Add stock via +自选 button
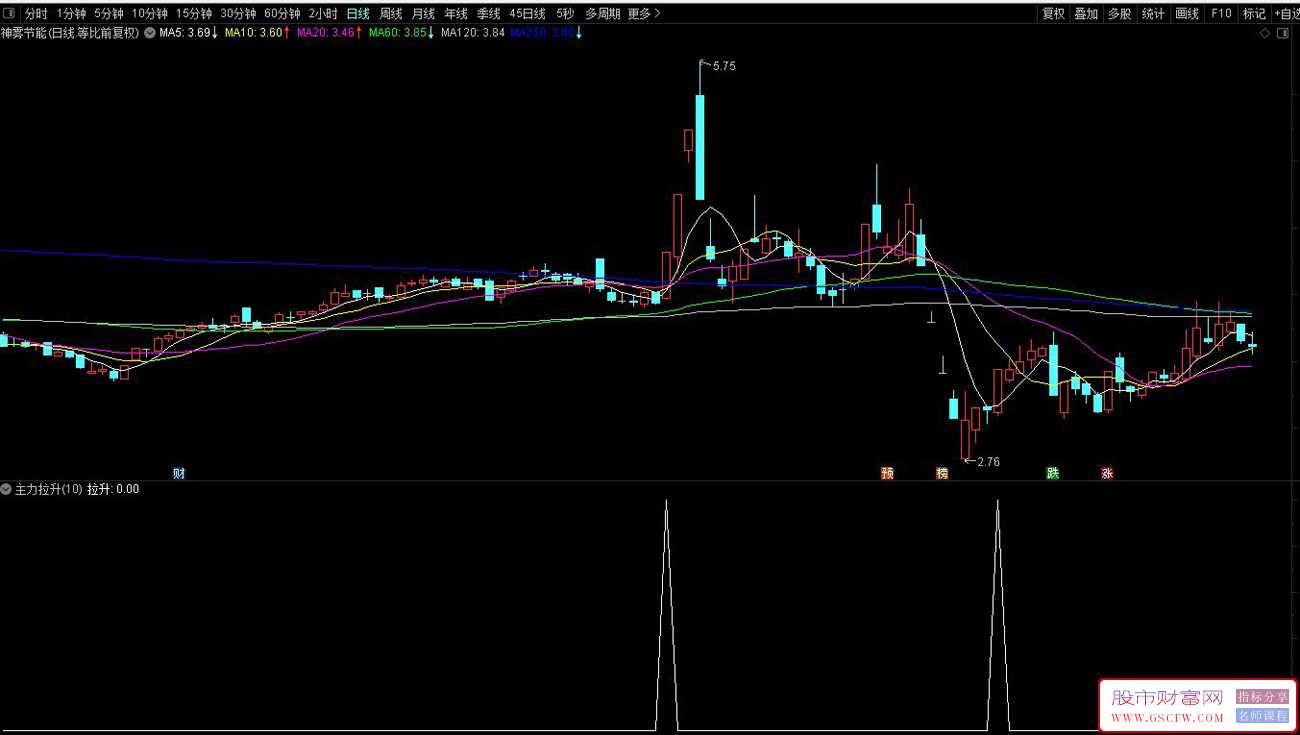1300x735 pixels. (x=1286, y=14)
